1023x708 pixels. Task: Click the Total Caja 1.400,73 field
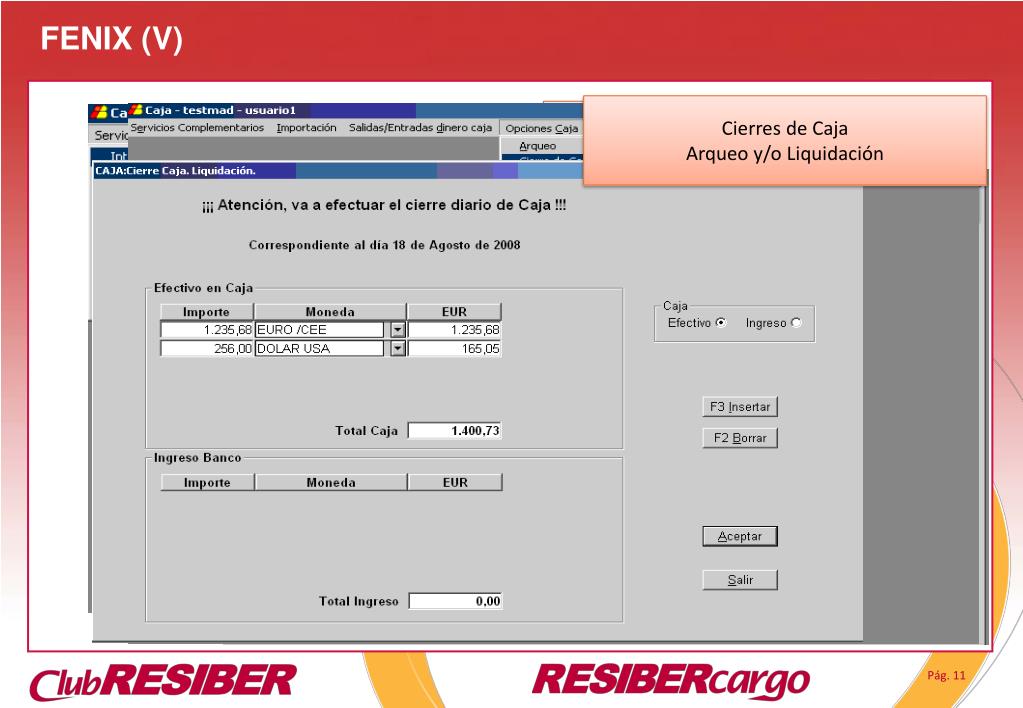click(x=455, y=431)
